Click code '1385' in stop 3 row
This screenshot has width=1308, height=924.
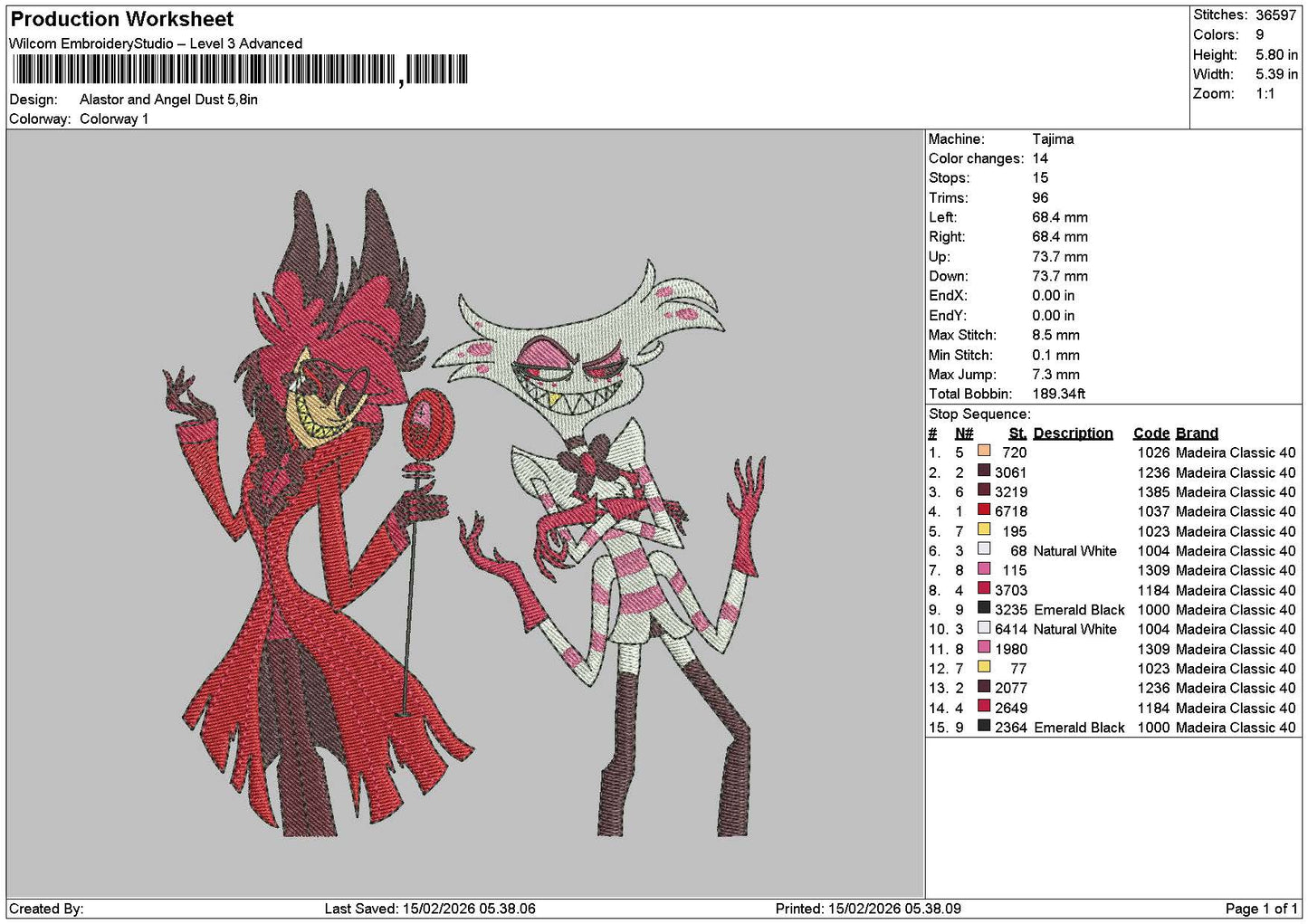[x=1153, y=492]
